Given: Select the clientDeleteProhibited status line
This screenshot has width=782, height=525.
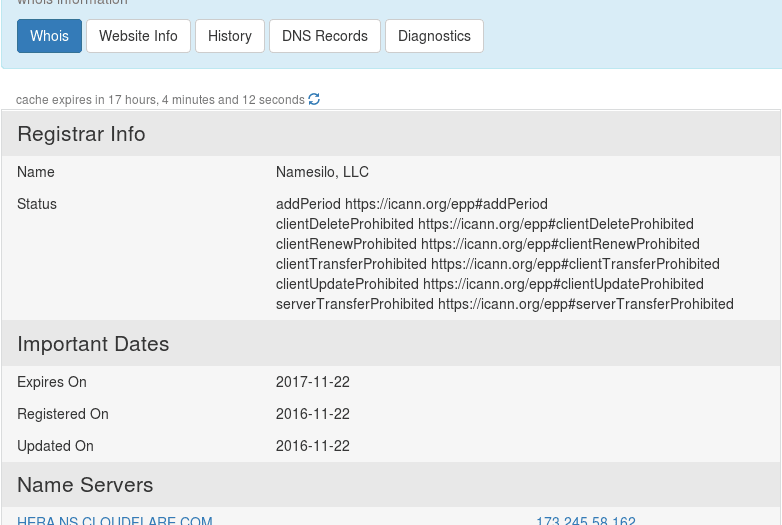Looking at the screenshot, I should coord(485,224).
